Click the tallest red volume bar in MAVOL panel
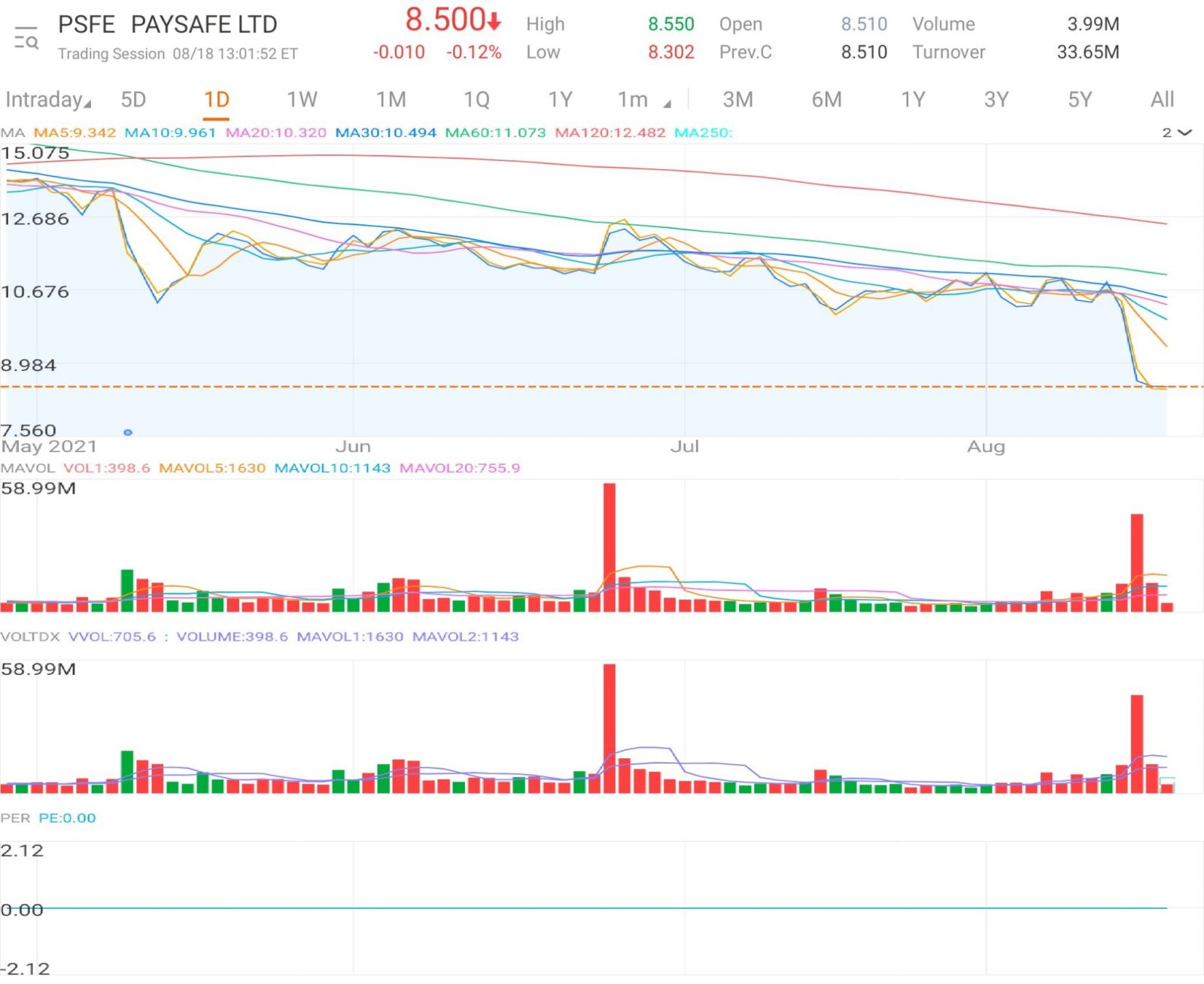 tap(610, 547)
